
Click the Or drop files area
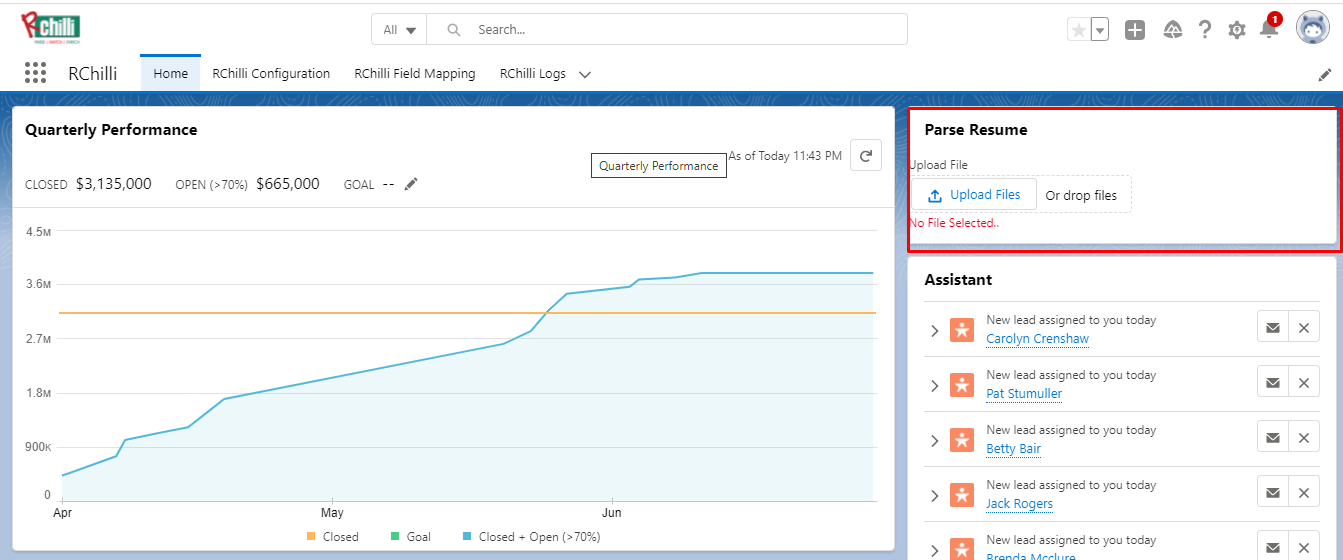[x=1081, y=195]
